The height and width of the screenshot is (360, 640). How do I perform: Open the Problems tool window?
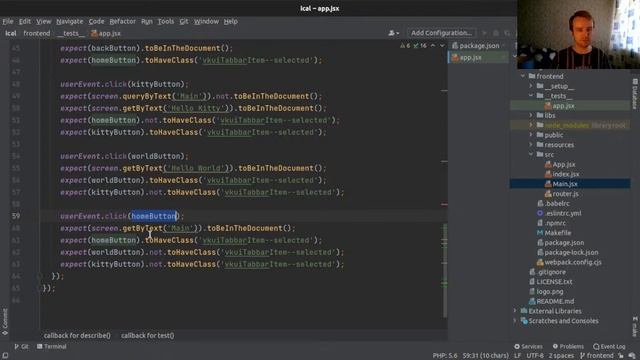[568, 347]
